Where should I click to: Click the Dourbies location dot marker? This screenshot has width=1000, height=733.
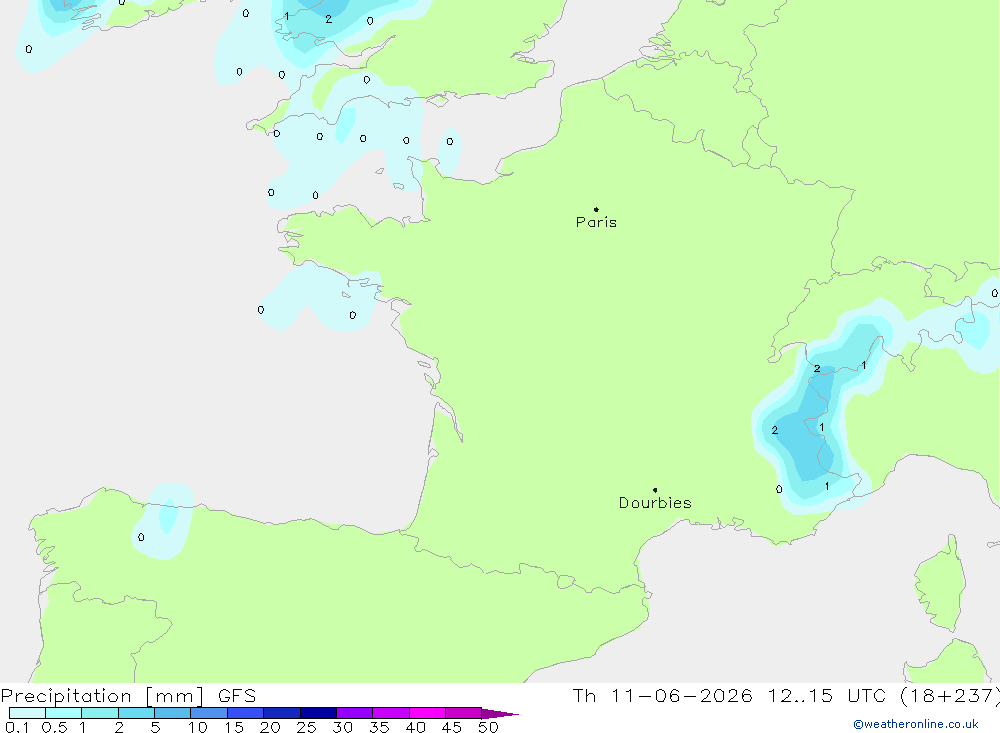pyautogui.click(x=655, y=490)
